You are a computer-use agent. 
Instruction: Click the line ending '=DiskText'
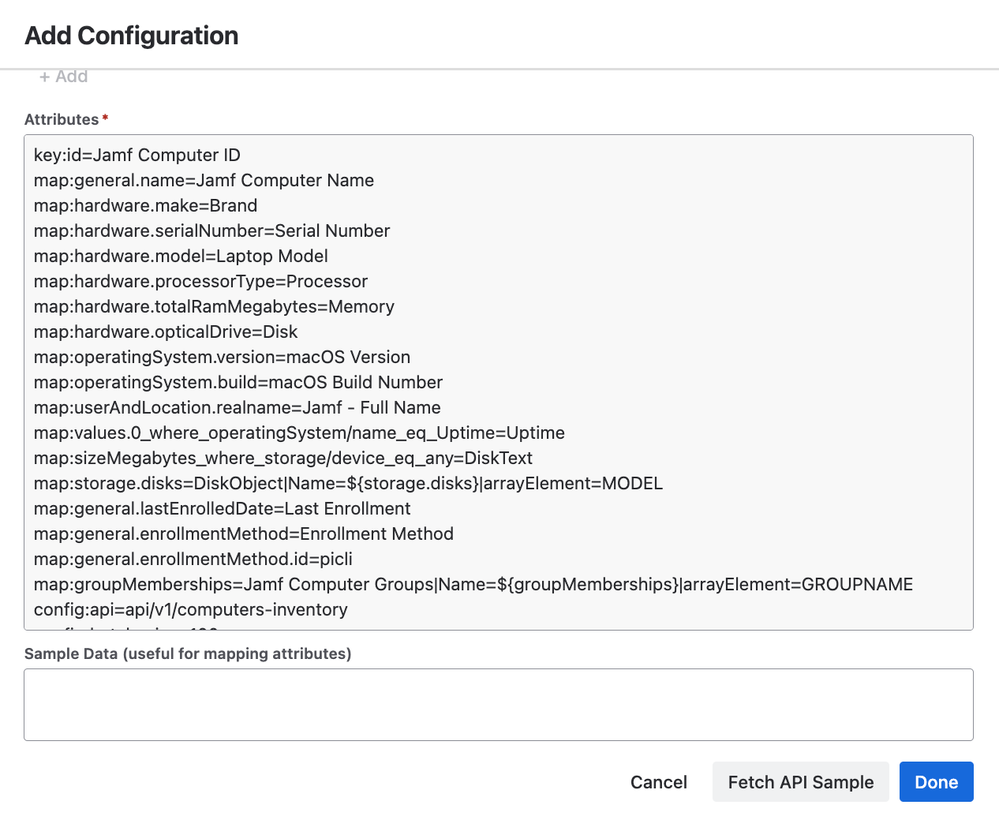pos(283,458)
